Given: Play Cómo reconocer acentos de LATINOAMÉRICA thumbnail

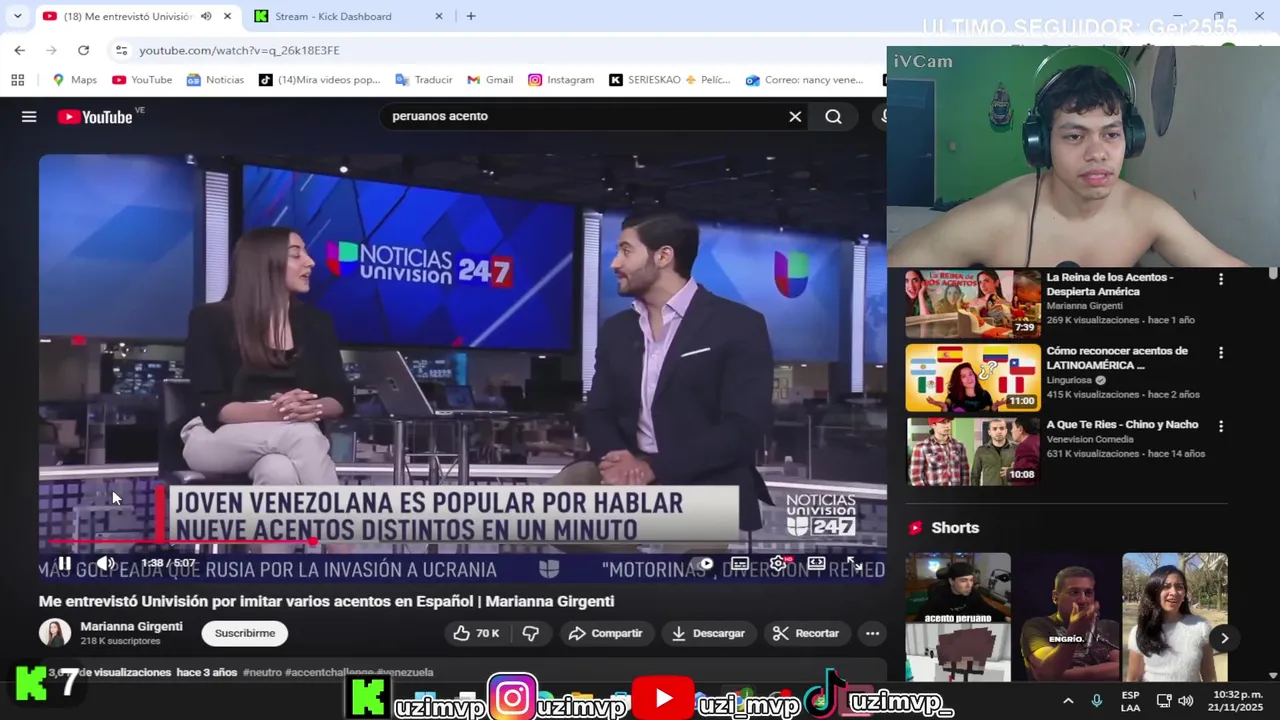Looking at the screenshot, I should (x=973, y=378).
